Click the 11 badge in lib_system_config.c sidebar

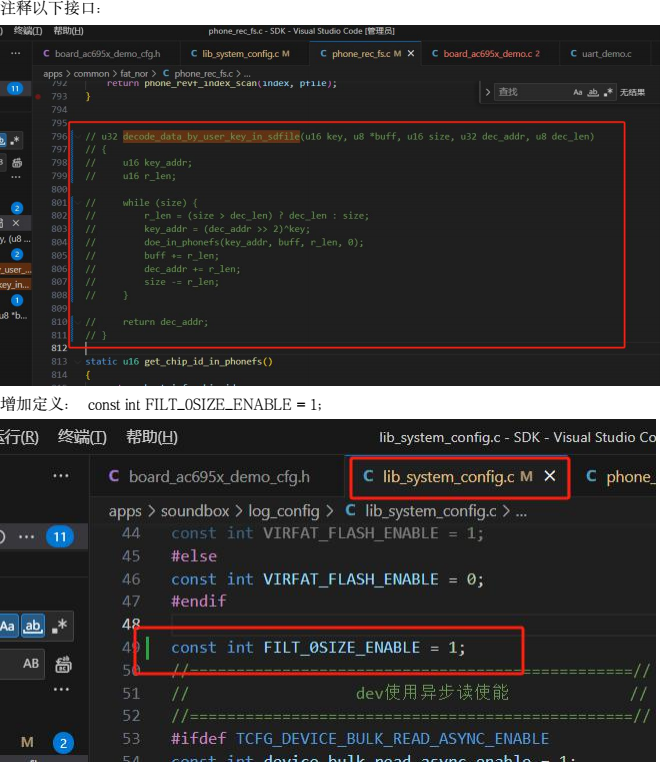tap(60, 537)
